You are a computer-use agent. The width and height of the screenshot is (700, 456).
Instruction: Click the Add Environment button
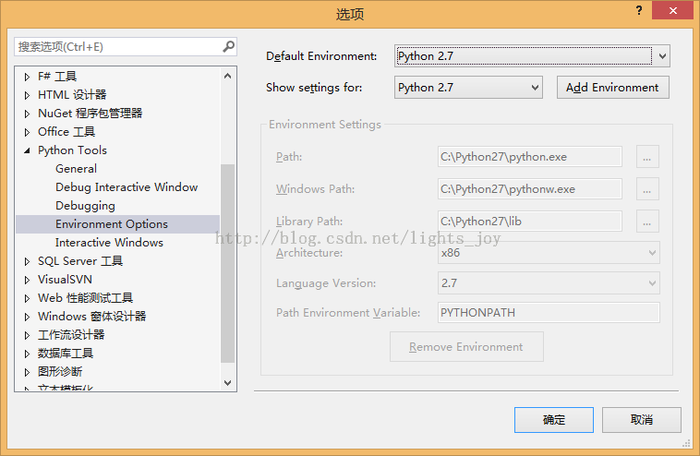pos(612,88)
